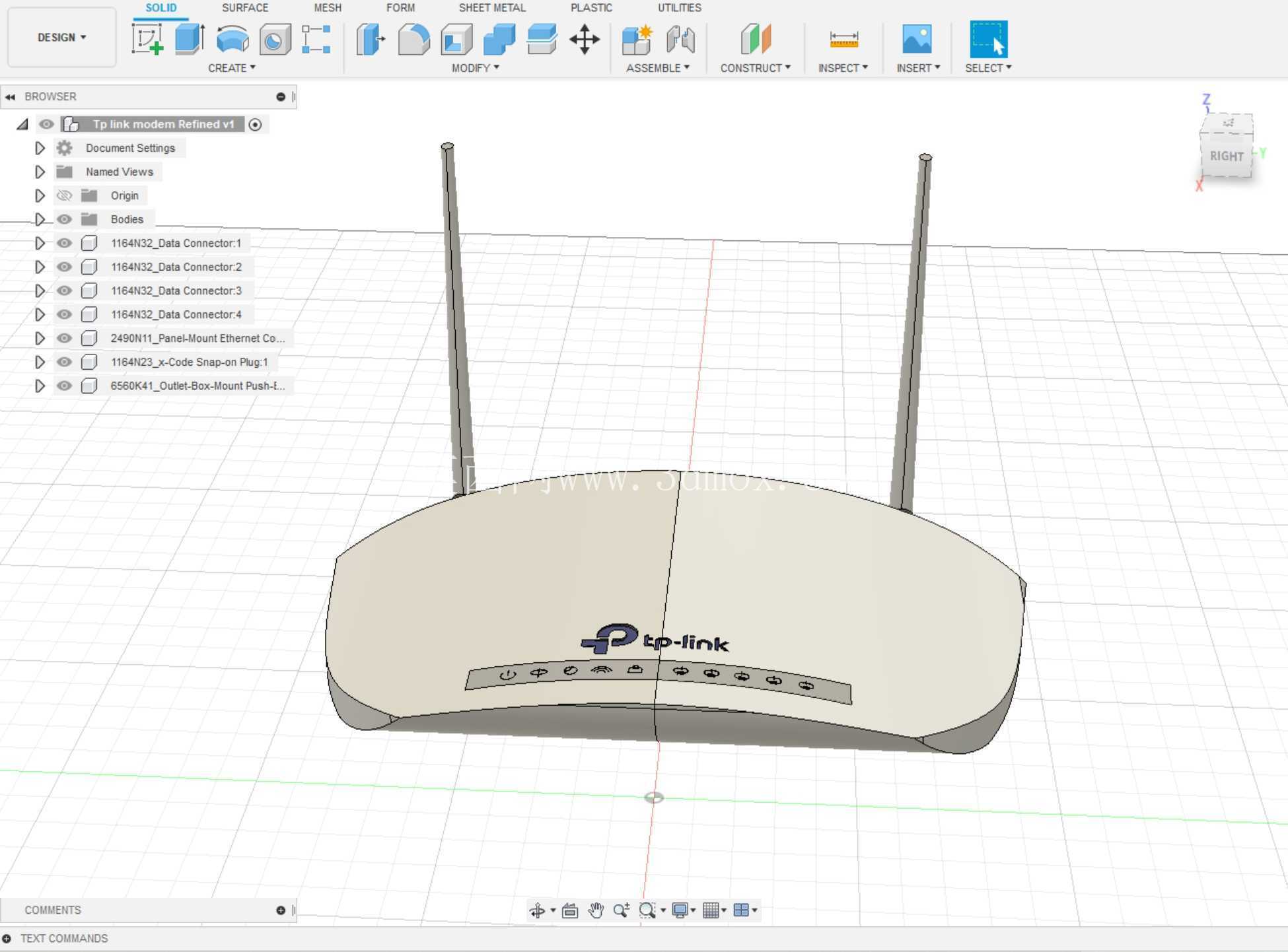This screenshot has width=1288, height=952.
Task: Expand the Named Views node
Action: pyautogui.click(x=40, y=172)
